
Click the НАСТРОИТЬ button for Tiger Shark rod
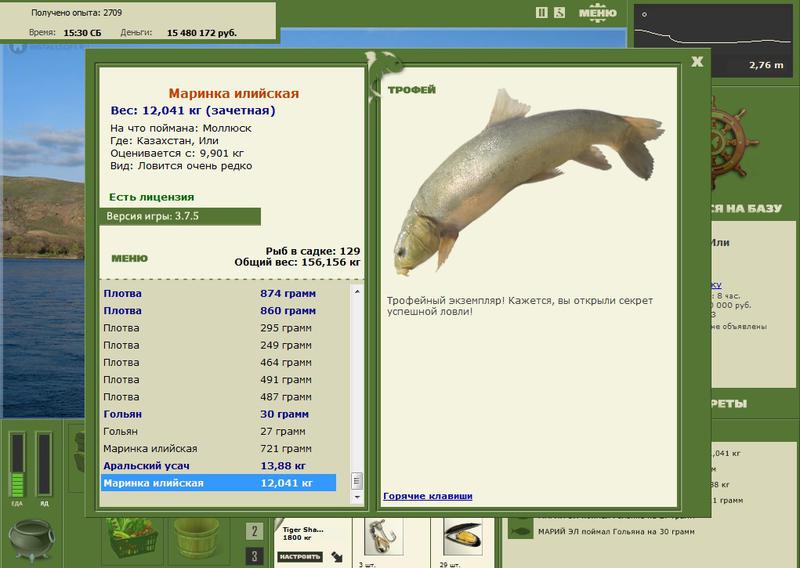[x=301, y=557]
